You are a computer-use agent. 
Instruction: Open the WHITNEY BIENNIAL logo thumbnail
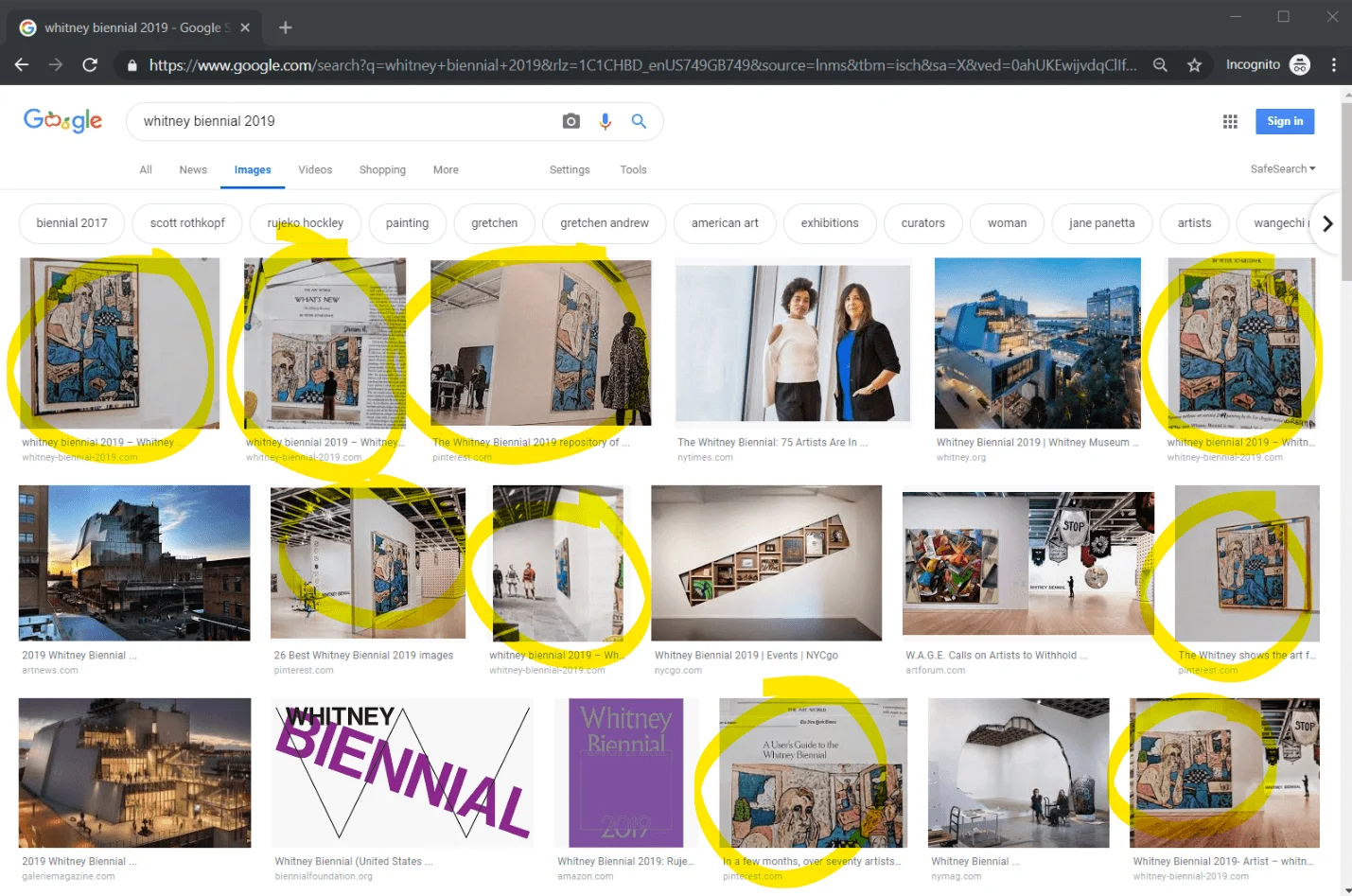[x=402, y=773]
